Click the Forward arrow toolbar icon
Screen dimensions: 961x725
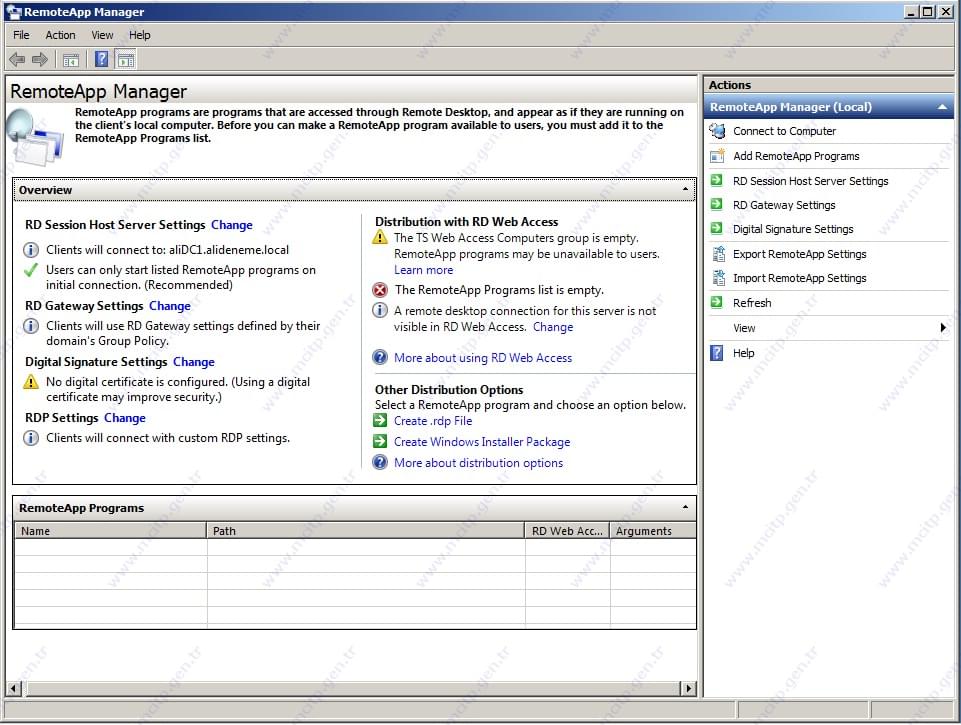(x=40, y=59)
